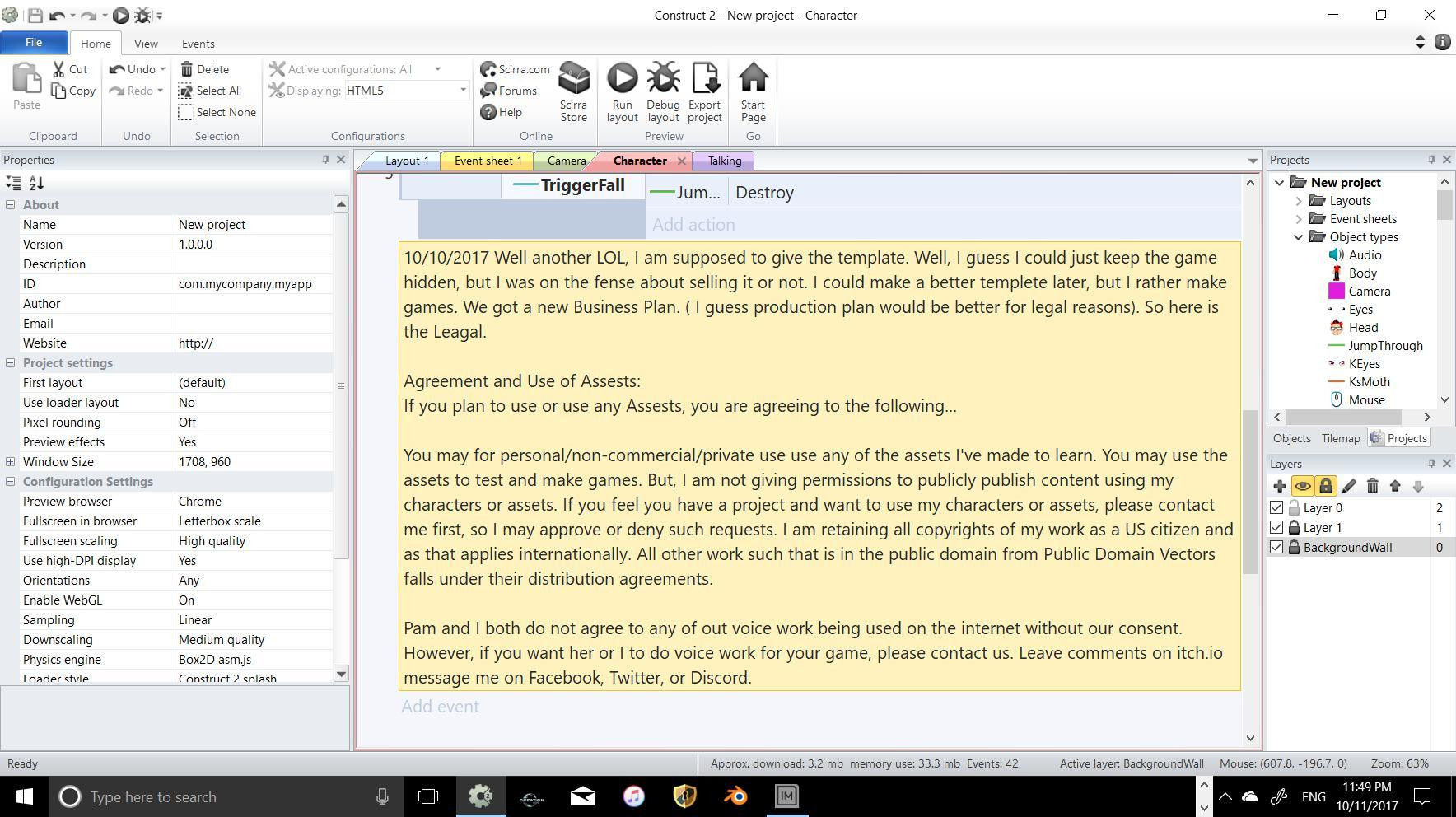Toggle the layers visibility eye button
Image resolution: width=1456 pixels, height=817 pixels.
[x=1303, y=487]
